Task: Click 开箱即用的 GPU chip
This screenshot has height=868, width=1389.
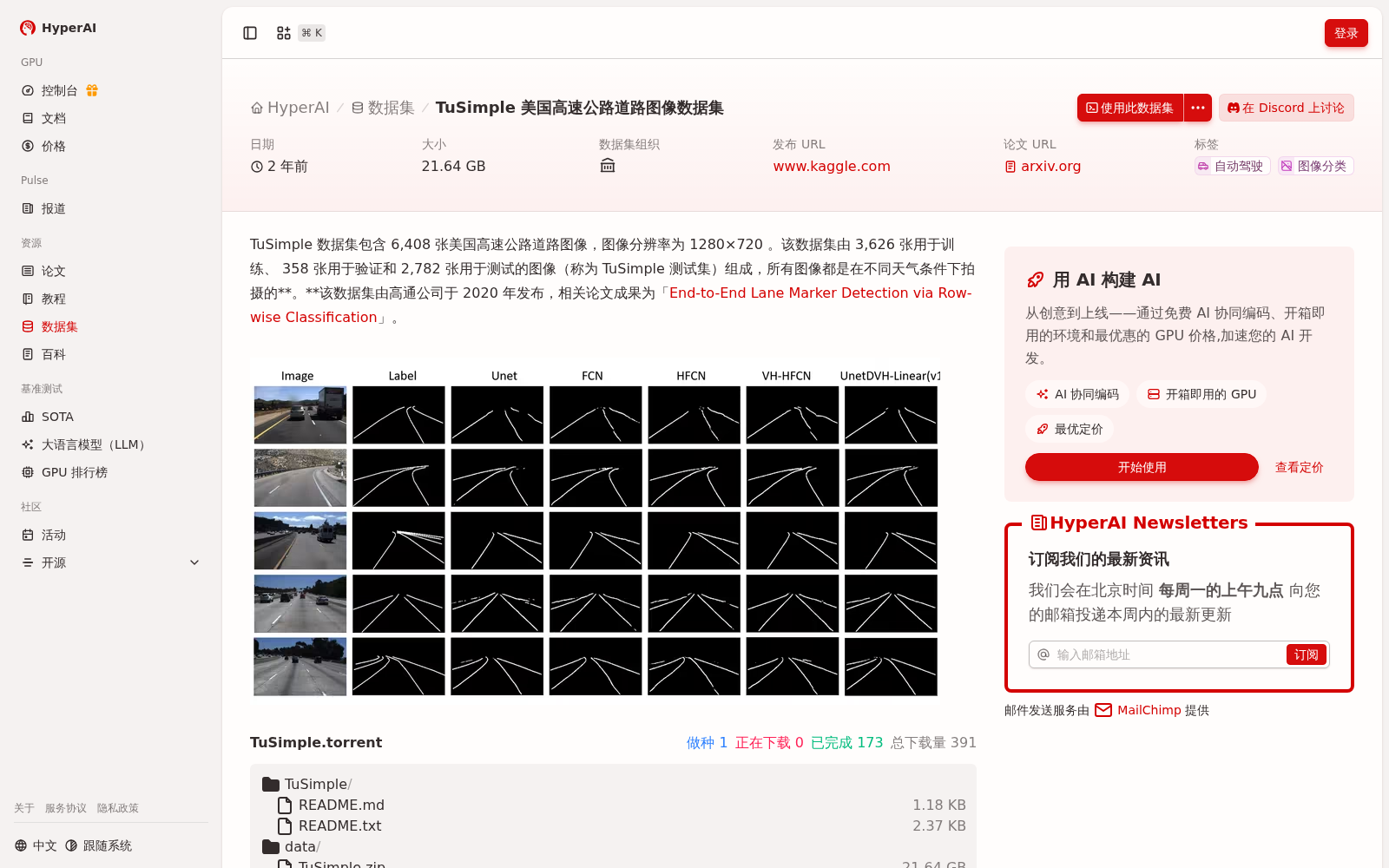Action: point(1201,394)
